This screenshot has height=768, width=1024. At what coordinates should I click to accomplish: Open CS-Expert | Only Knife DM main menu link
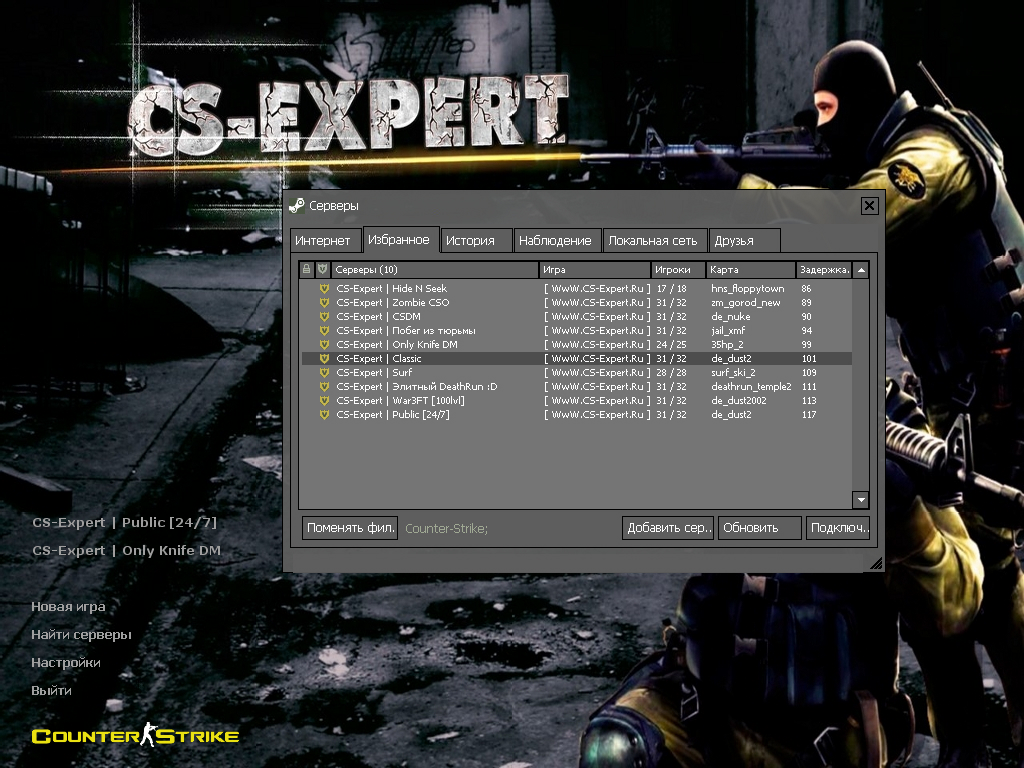coord(127,551)
